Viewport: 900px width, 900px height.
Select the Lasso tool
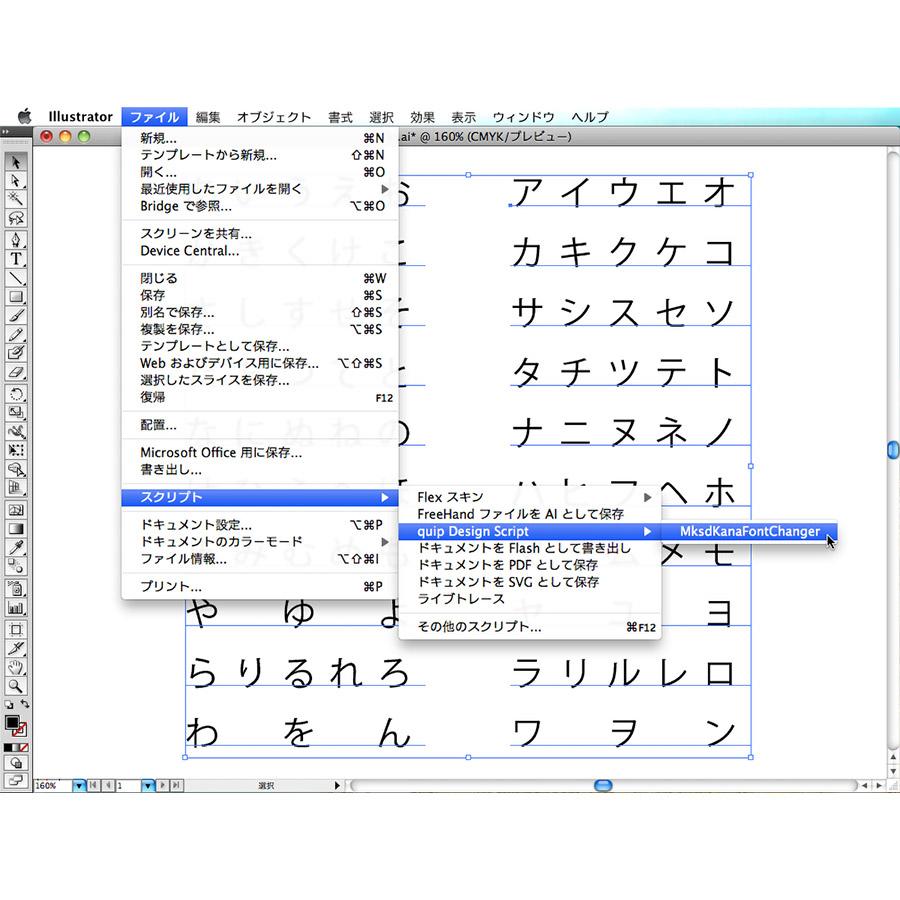16,219
